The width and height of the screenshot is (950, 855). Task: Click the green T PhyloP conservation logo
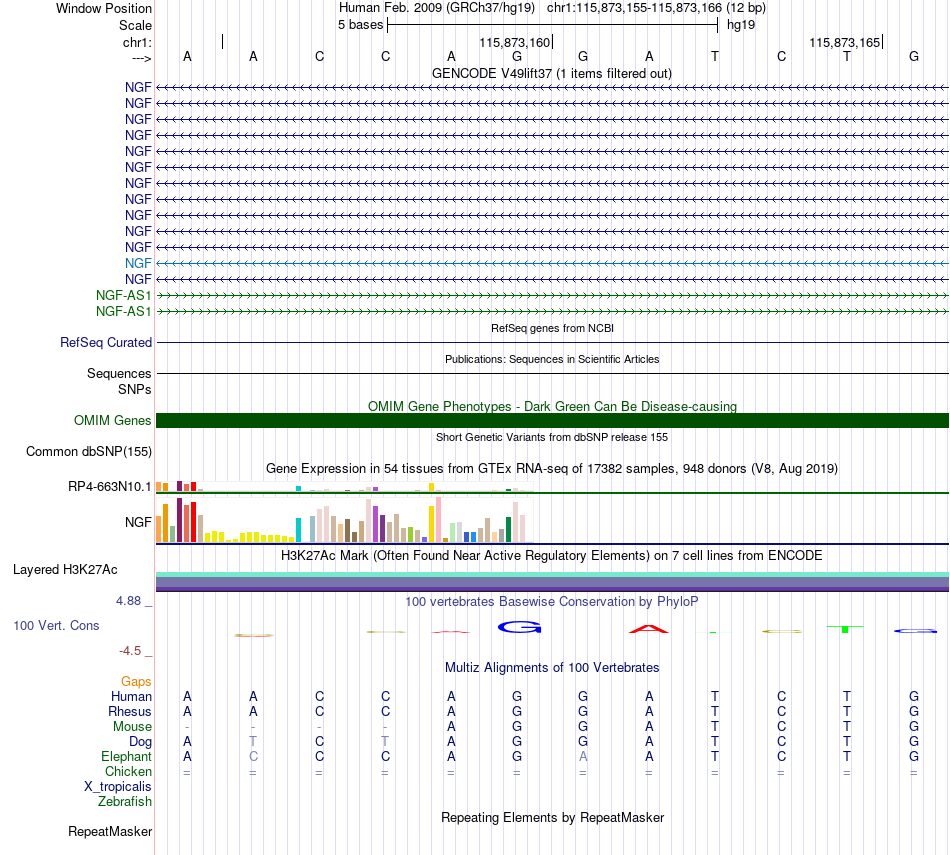tap(845, 629)
